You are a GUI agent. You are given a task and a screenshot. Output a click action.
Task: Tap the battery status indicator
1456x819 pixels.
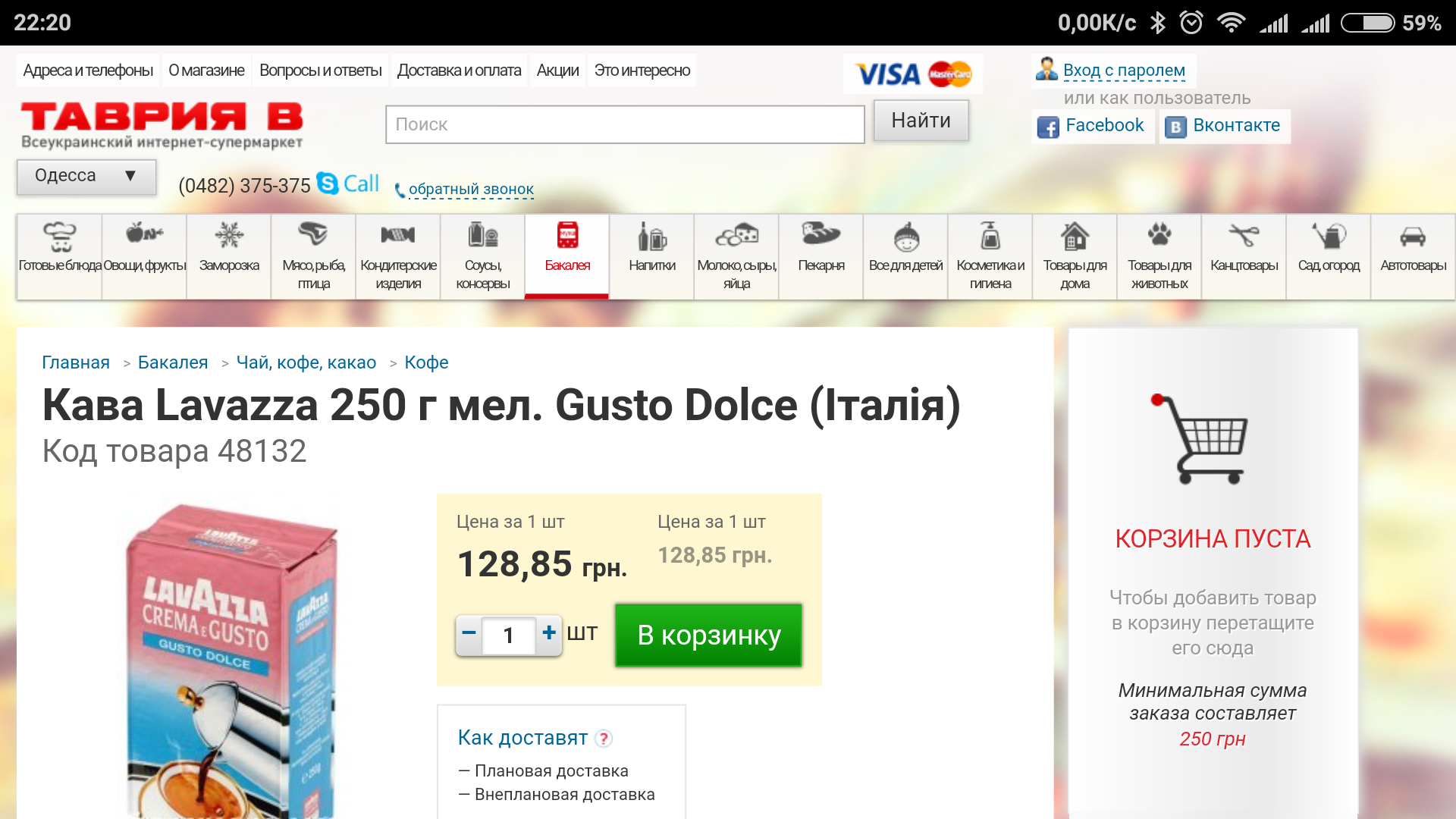tap(1368, 23)
